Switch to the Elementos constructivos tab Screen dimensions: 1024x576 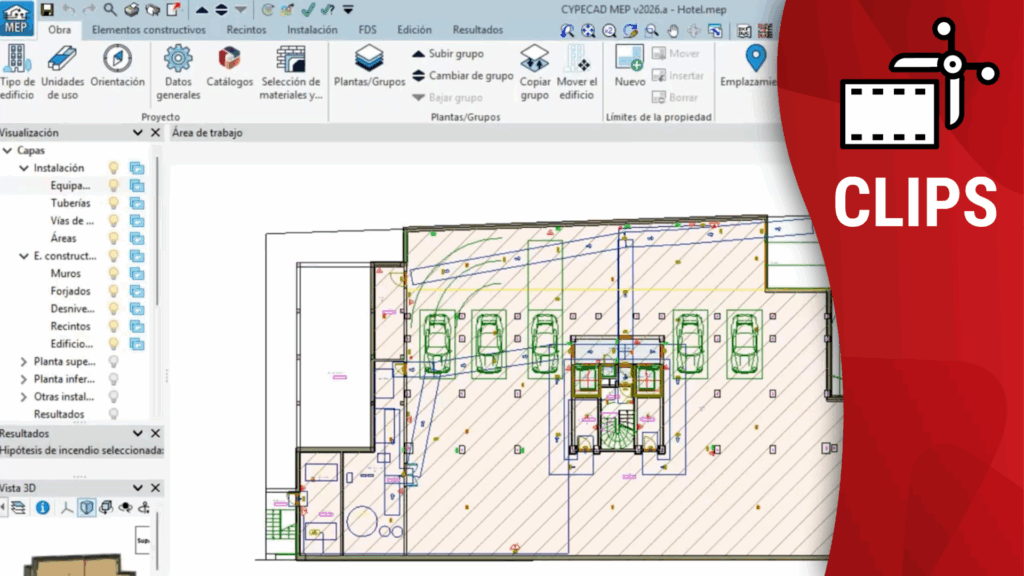148,30
